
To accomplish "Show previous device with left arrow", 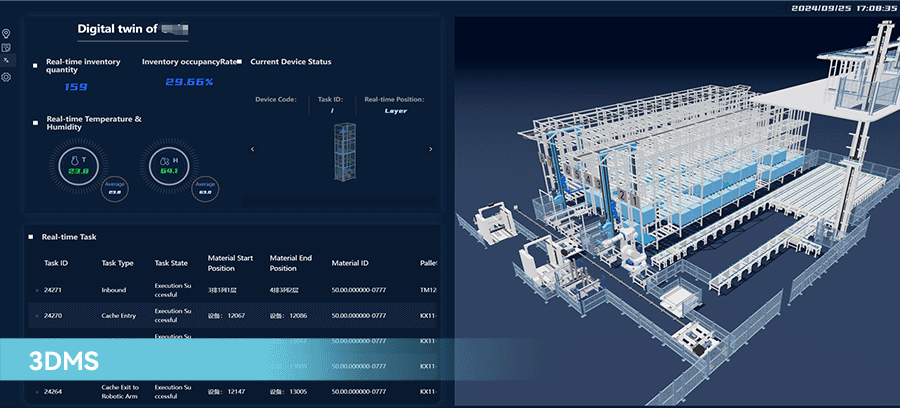I will (252, 150).
